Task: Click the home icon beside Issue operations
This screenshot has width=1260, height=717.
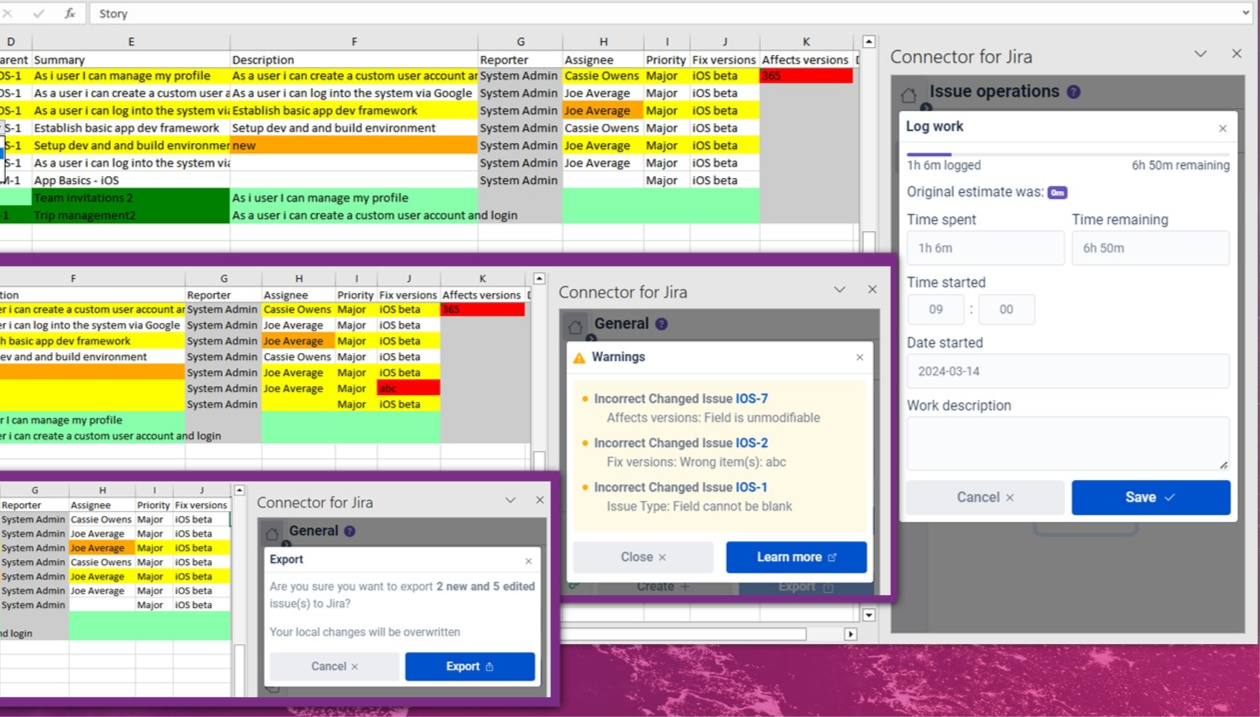Action: 908,96
